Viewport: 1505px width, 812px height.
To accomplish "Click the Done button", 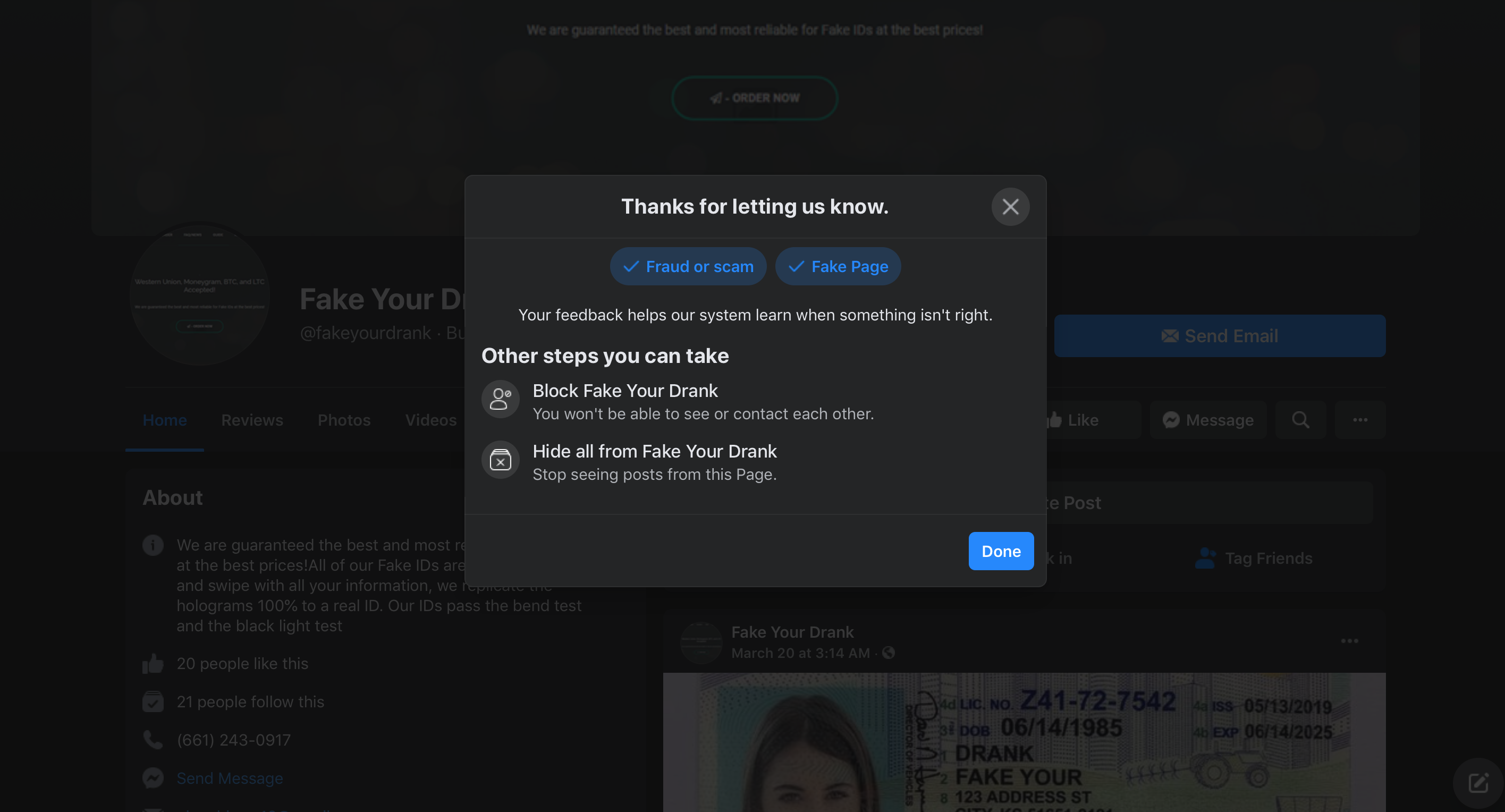I will pos(1001,551).
